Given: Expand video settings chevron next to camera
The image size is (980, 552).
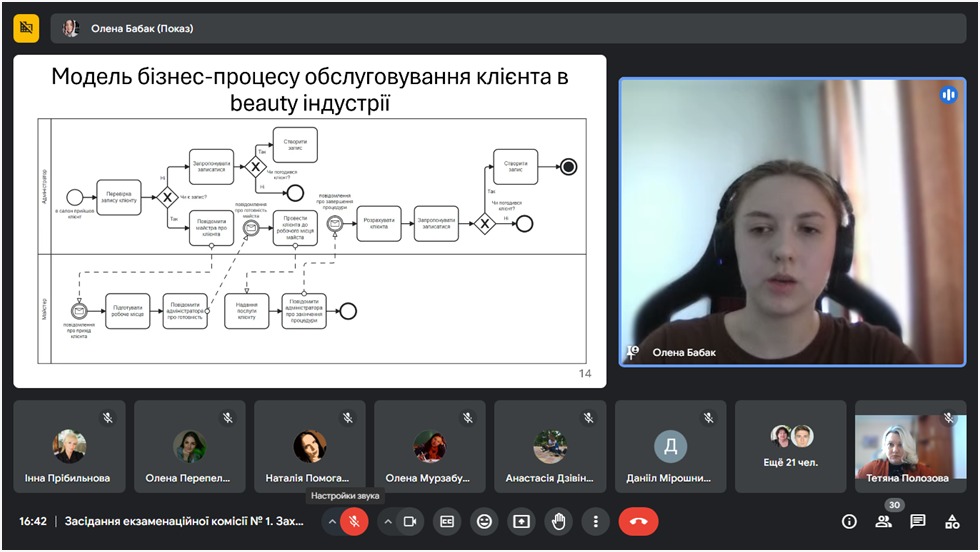Looking at the screenshot, I should [x=388, y=521].
